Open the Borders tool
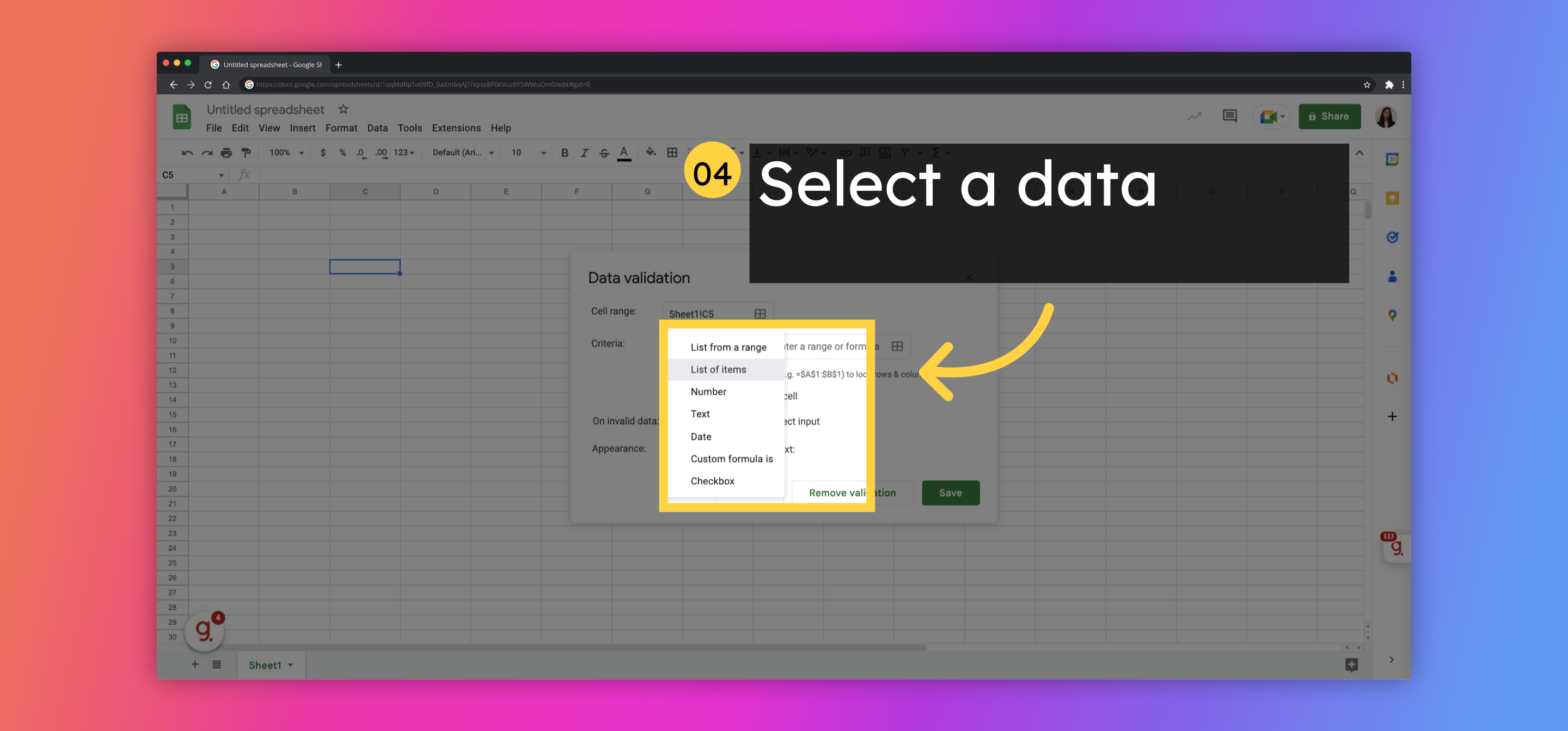Image resolution: width=1568 pixels, height=731 pixels. (x=672, y=153)
